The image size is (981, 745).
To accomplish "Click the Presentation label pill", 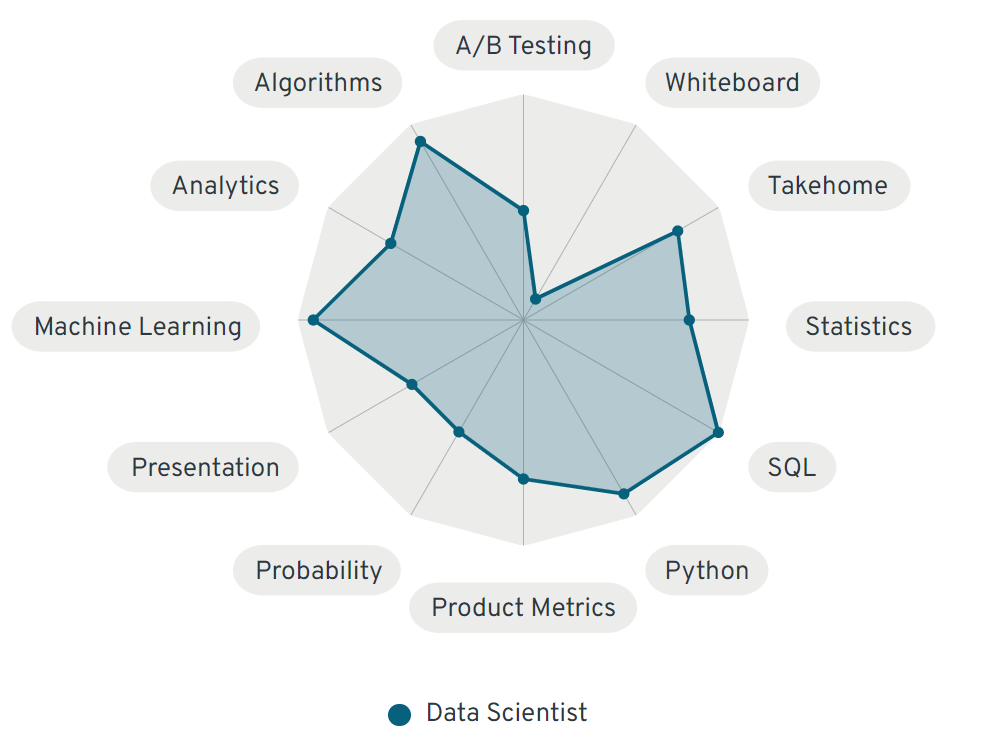I will tap(205, 467).
